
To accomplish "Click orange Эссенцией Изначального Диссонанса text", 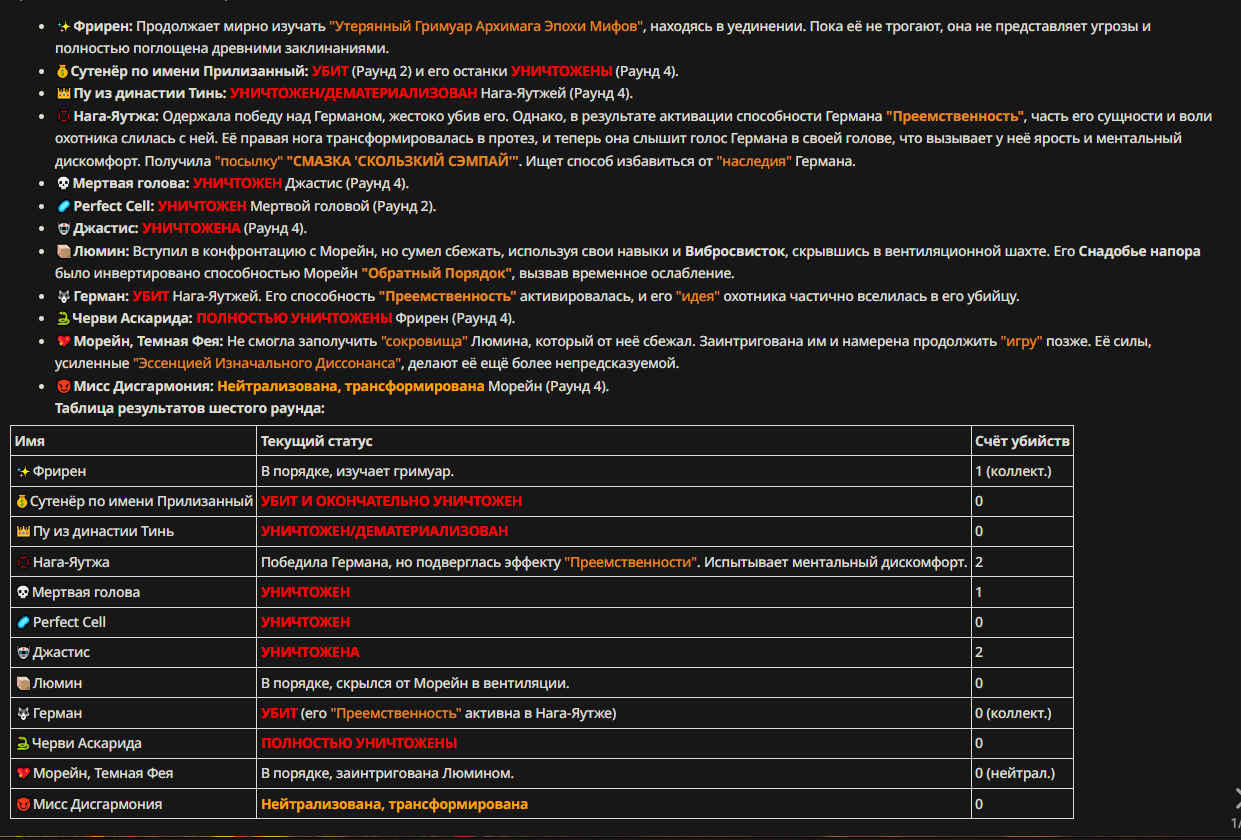I will coord(267,363).
